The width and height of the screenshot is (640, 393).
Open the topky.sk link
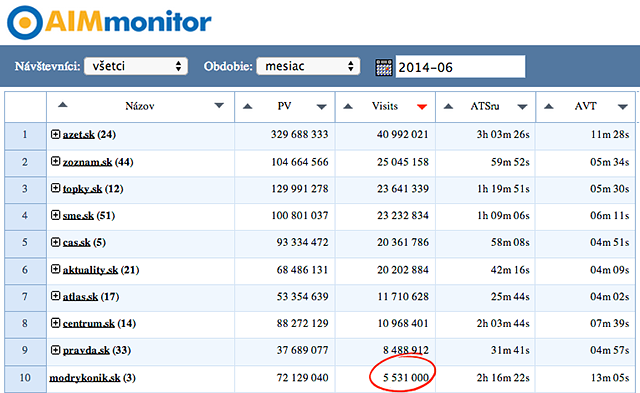[82, 189]
